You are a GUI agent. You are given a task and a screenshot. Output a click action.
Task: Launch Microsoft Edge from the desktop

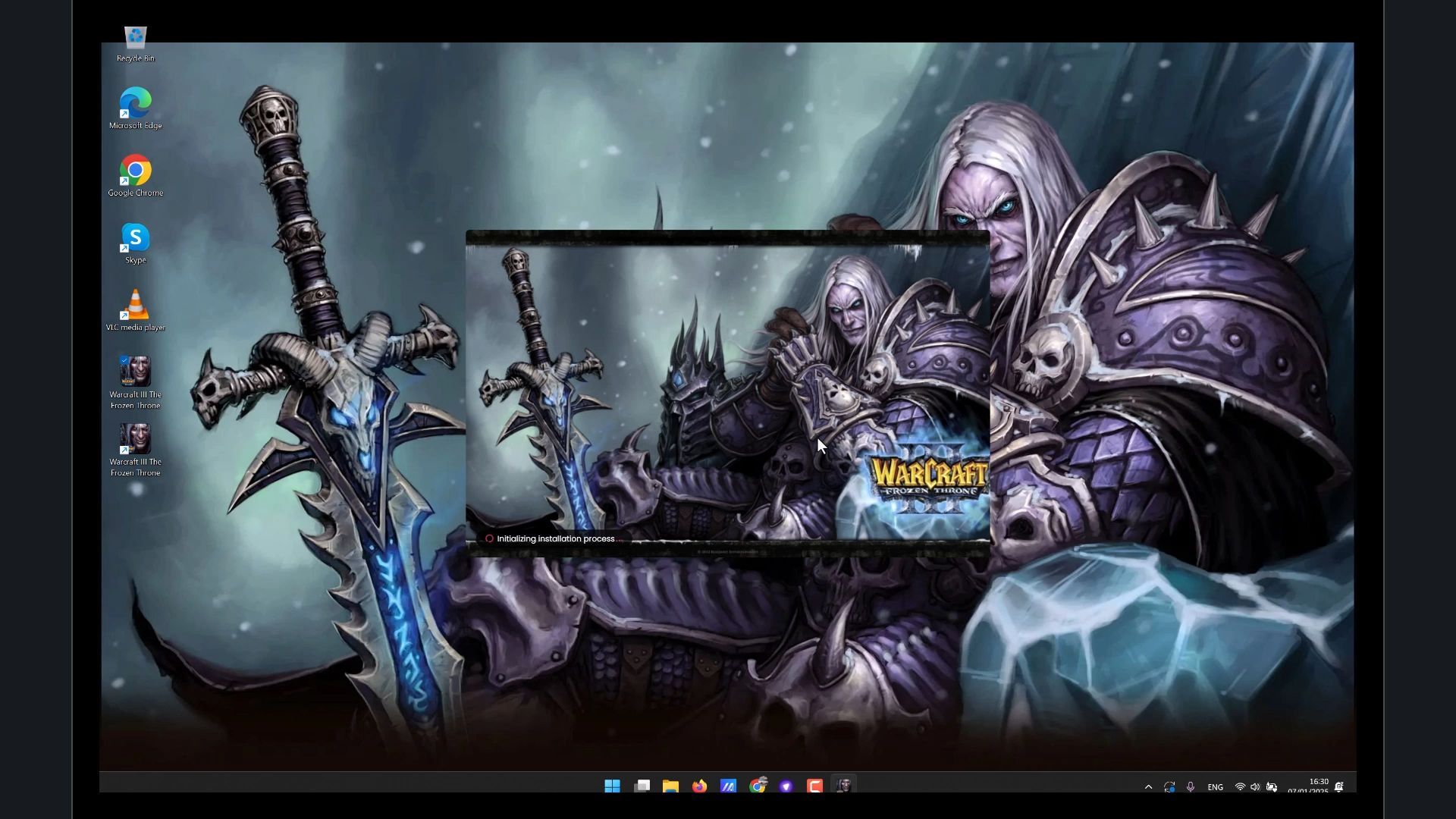click(136, 108)
